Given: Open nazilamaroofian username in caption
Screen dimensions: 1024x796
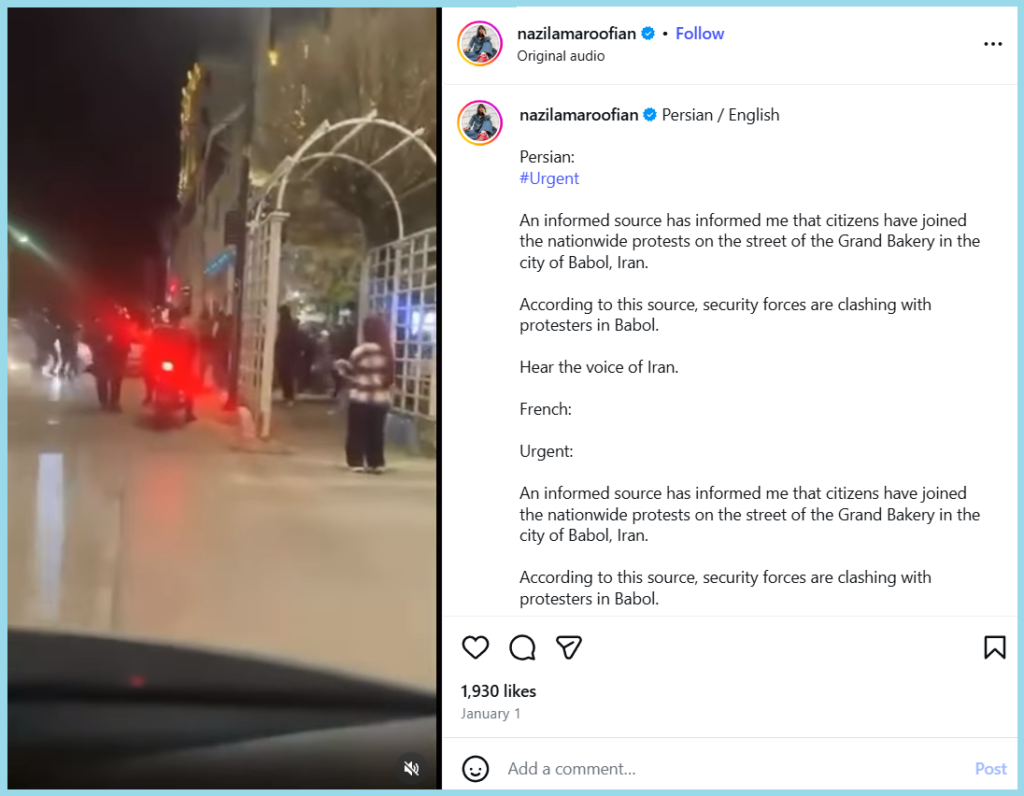Looking at the screenshot, I should tap(579, 115).
